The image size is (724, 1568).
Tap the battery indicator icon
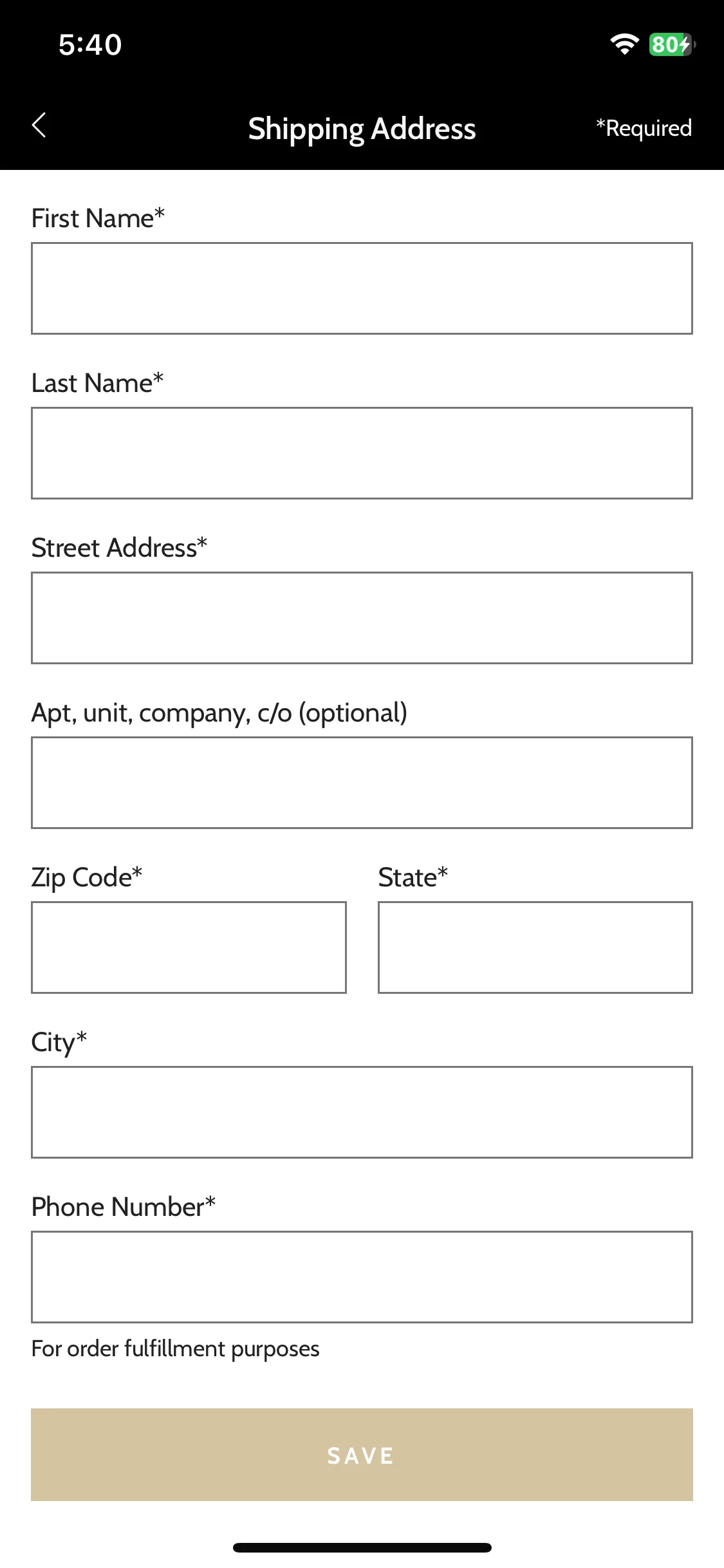point(672,44)
